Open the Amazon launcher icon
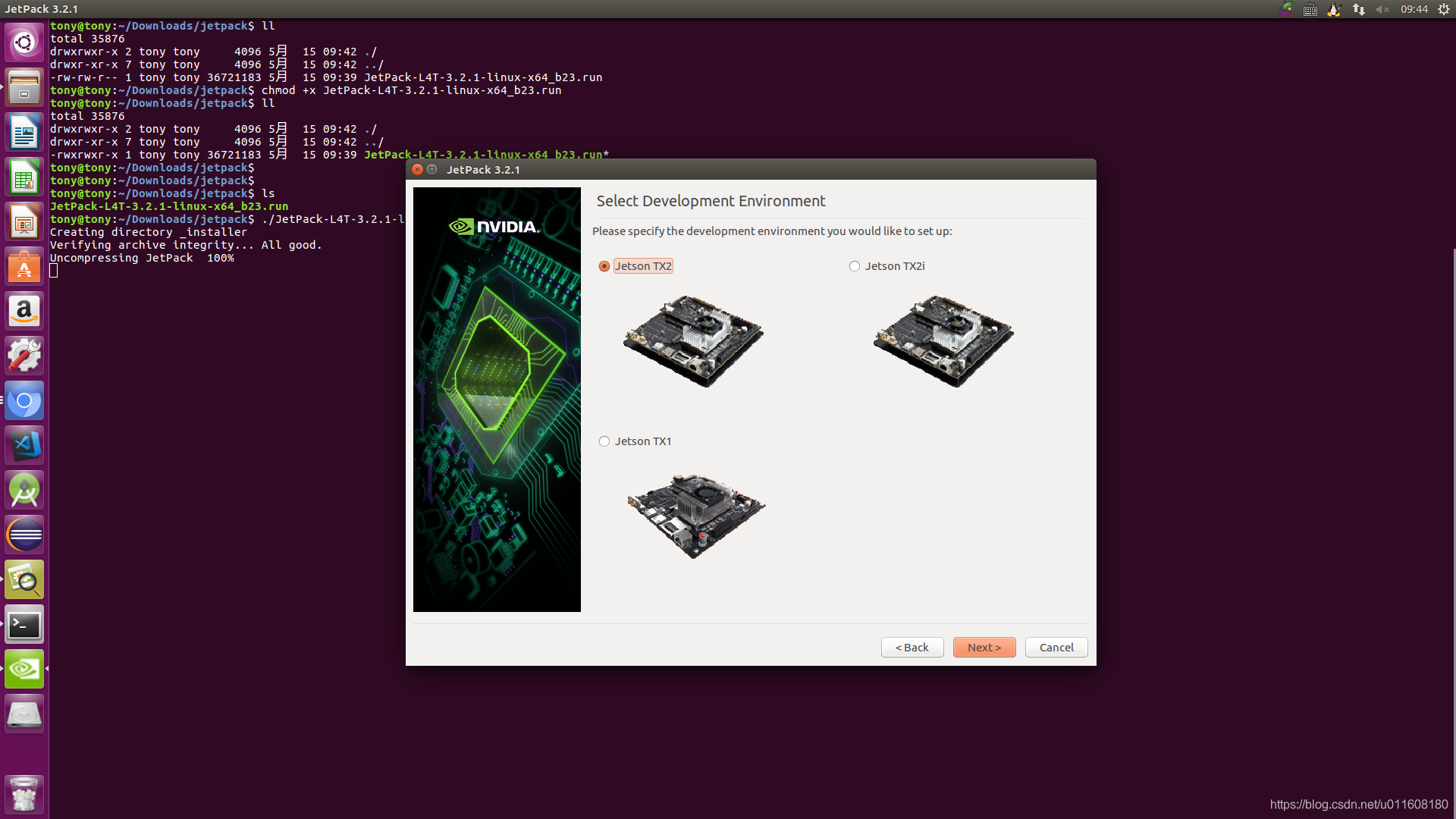Screen dimensions: 1456x819 pos(24,312)
